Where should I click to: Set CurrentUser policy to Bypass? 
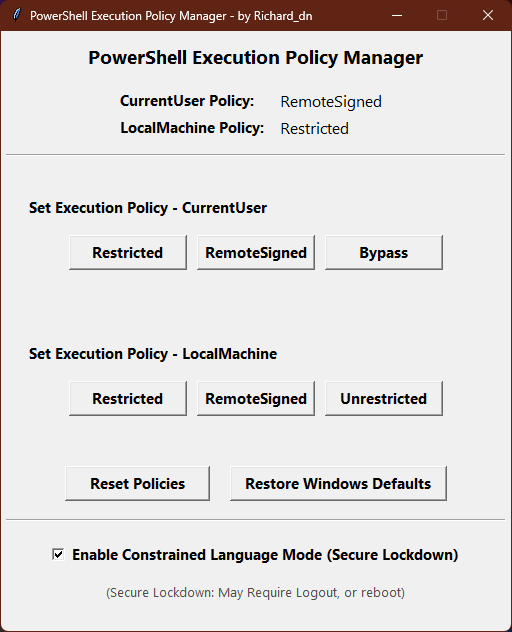pyautogui.click(x=384, y=253)
